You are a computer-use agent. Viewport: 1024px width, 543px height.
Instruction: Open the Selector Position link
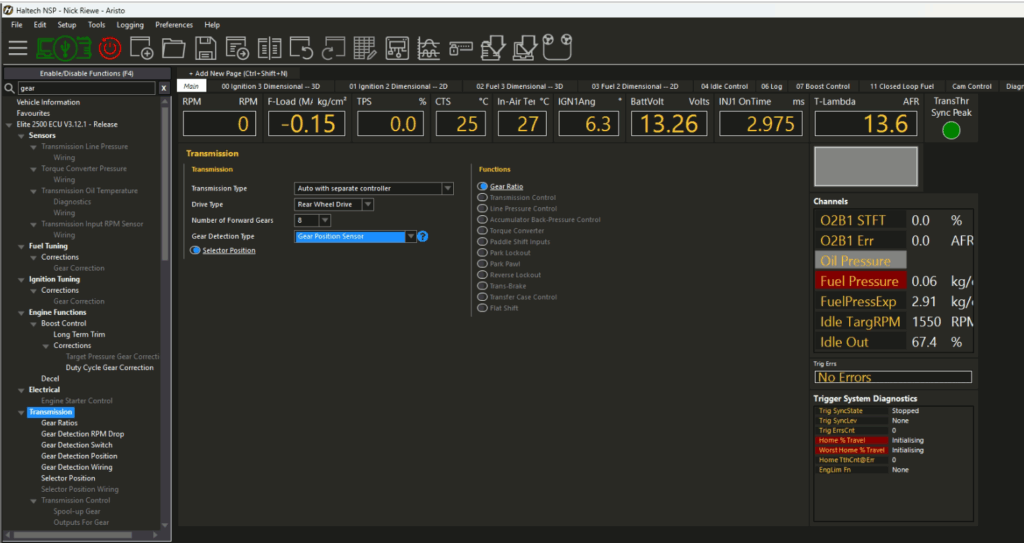click(229, 250)
